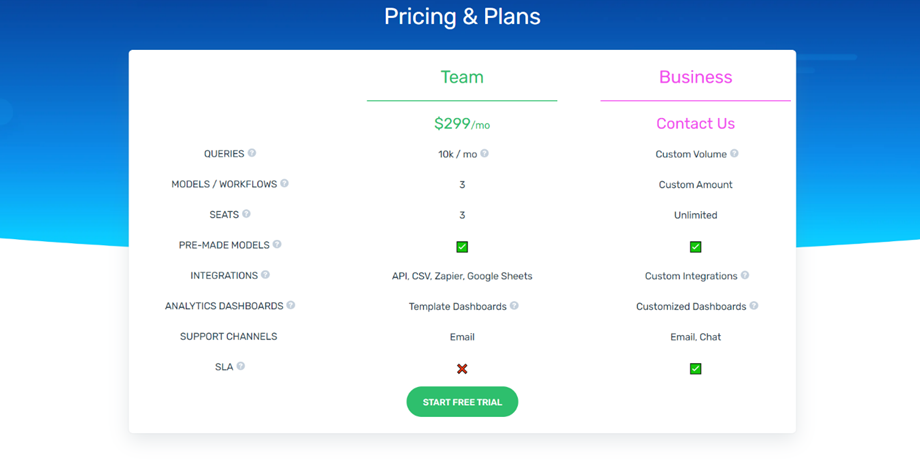This screenshot has width=920, height=471.
Task: Click the Customized Dashboards help icon
Action: [754, 306]
